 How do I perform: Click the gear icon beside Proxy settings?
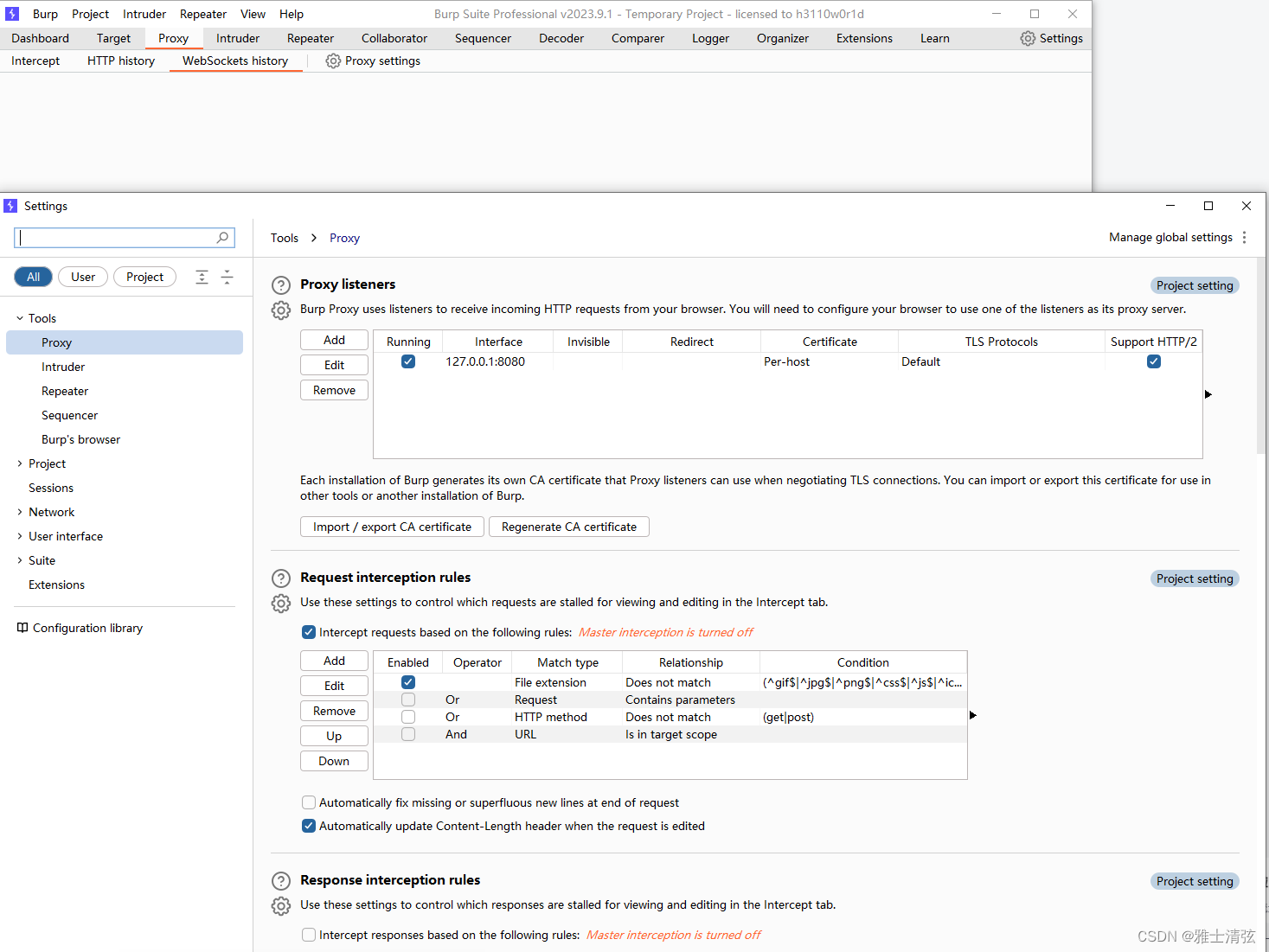(333, 61)
